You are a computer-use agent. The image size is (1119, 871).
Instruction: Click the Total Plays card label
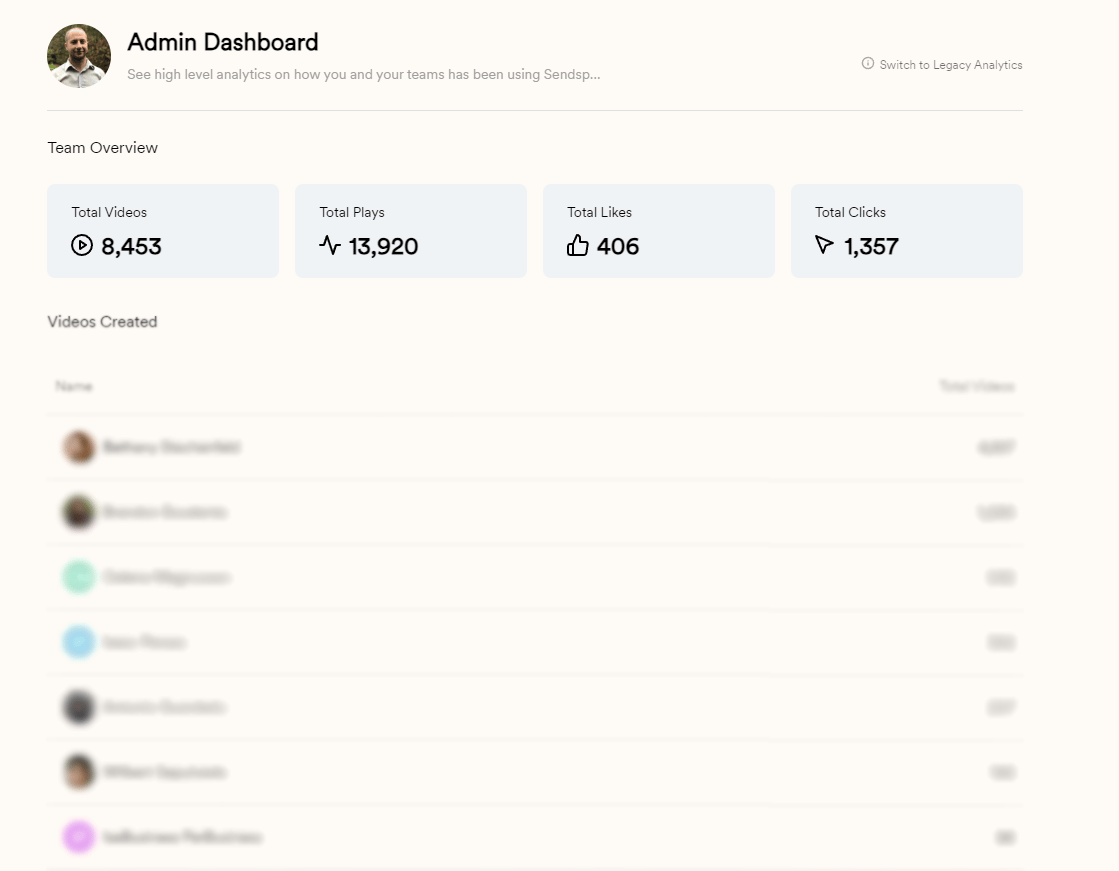tap(352, 212)
